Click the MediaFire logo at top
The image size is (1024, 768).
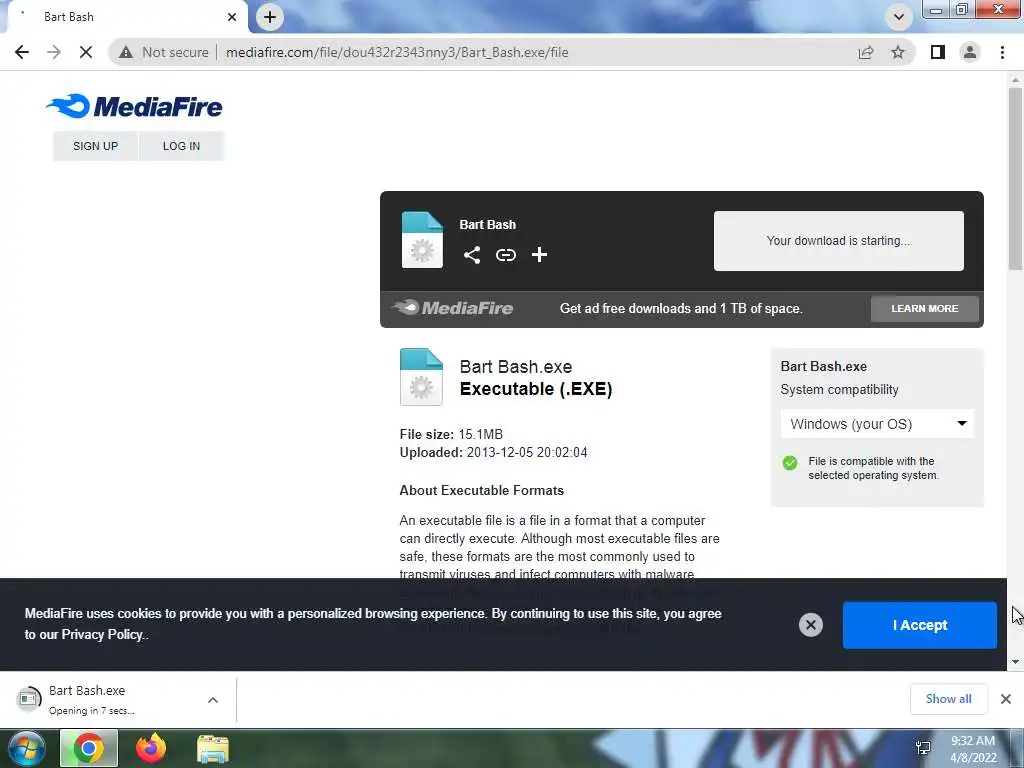tap(135, 106)
